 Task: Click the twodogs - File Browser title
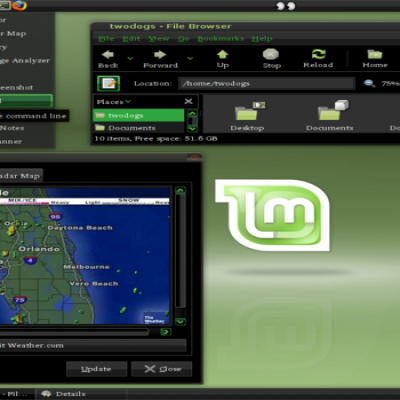(170, 26)
